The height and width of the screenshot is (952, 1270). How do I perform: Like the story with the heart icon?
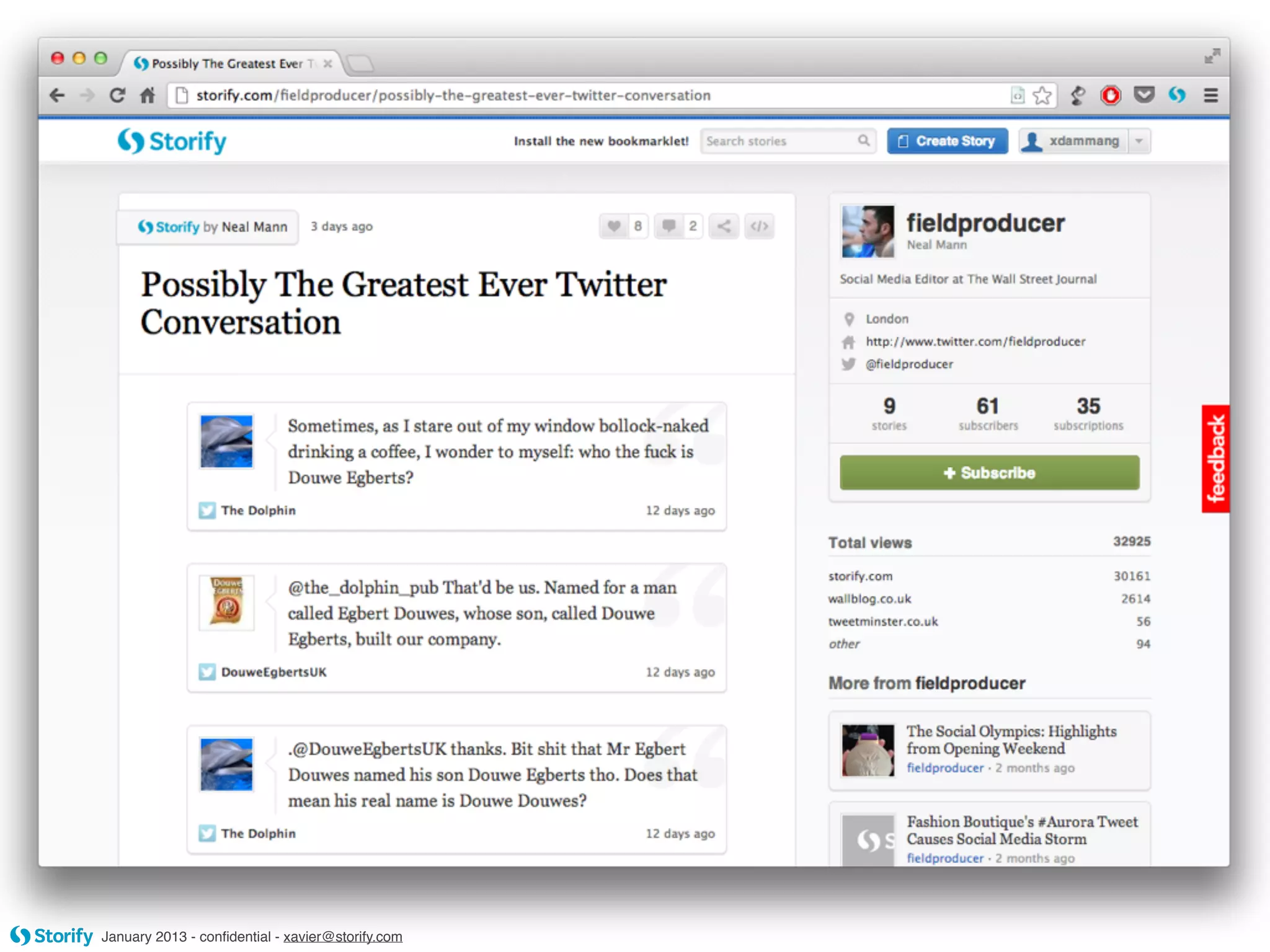point(614,226)
